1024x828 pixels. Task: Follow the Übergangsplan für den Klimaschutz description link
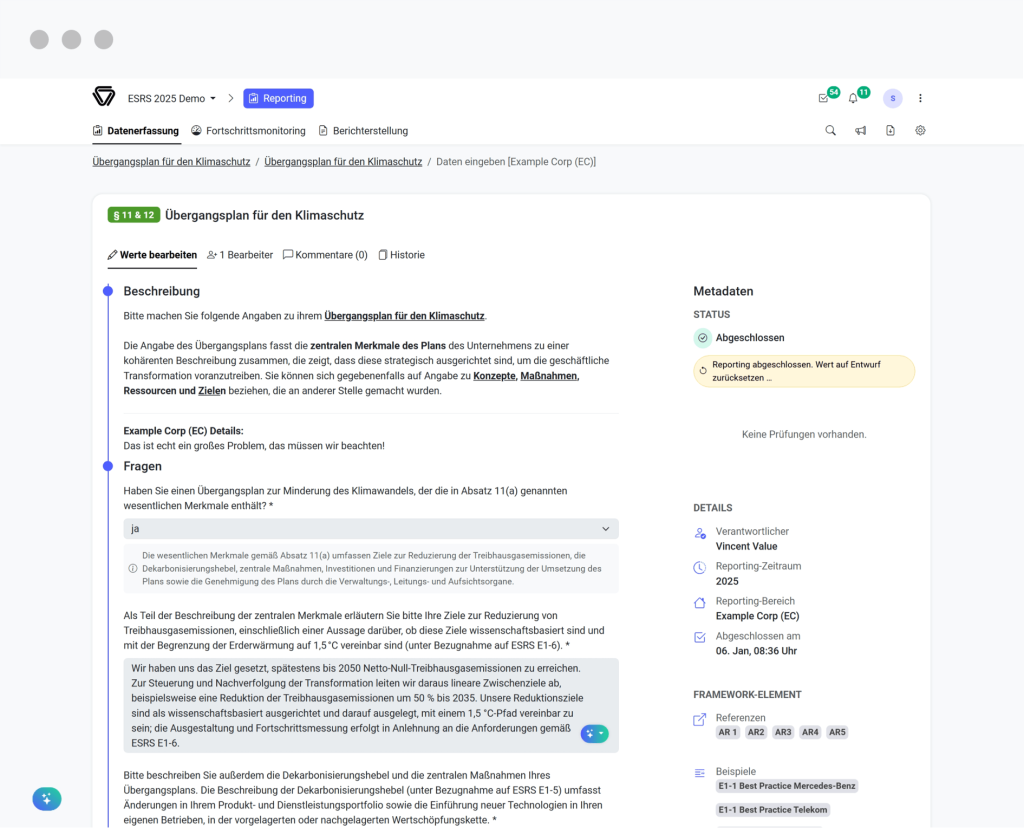pos(404,315)
